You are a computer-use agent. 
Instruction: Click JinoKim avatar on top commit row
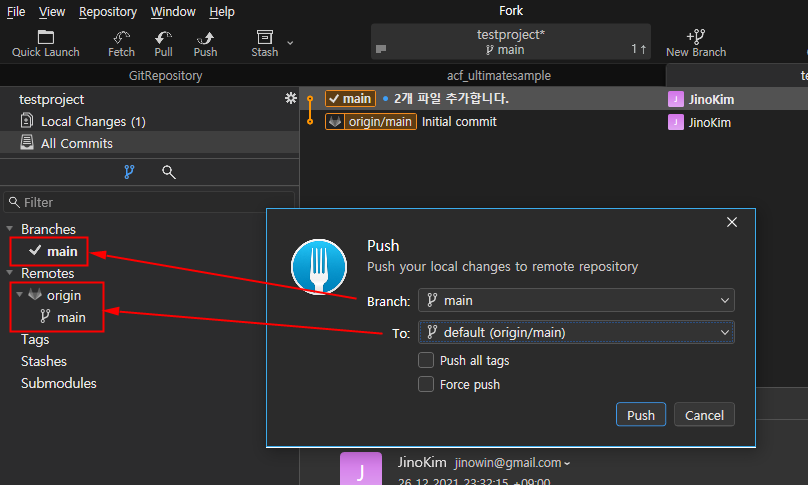coord(676,99)
